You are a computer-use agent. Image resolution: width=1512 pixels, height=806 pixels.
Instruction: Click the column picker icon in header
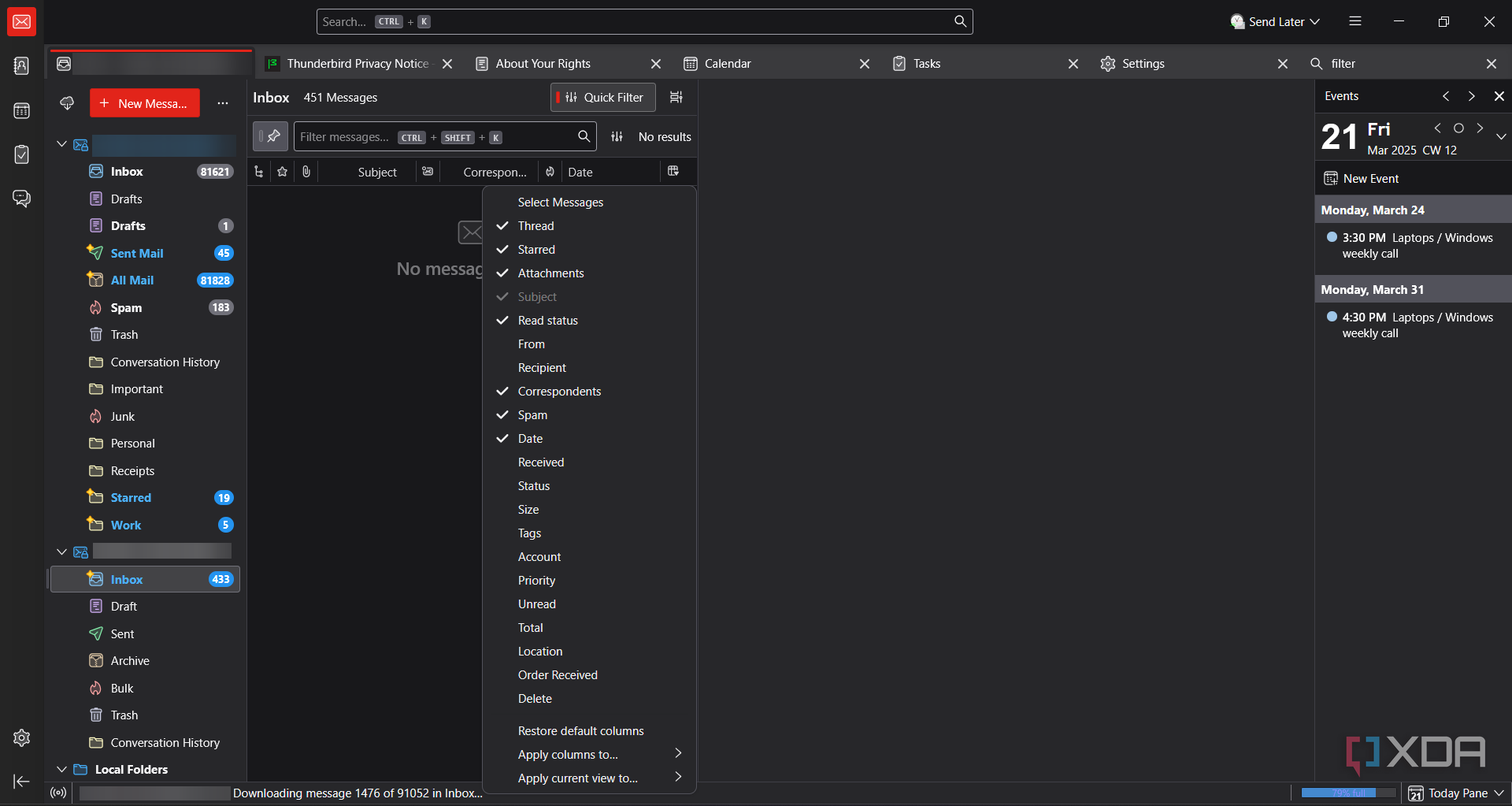tap(673, 171)
